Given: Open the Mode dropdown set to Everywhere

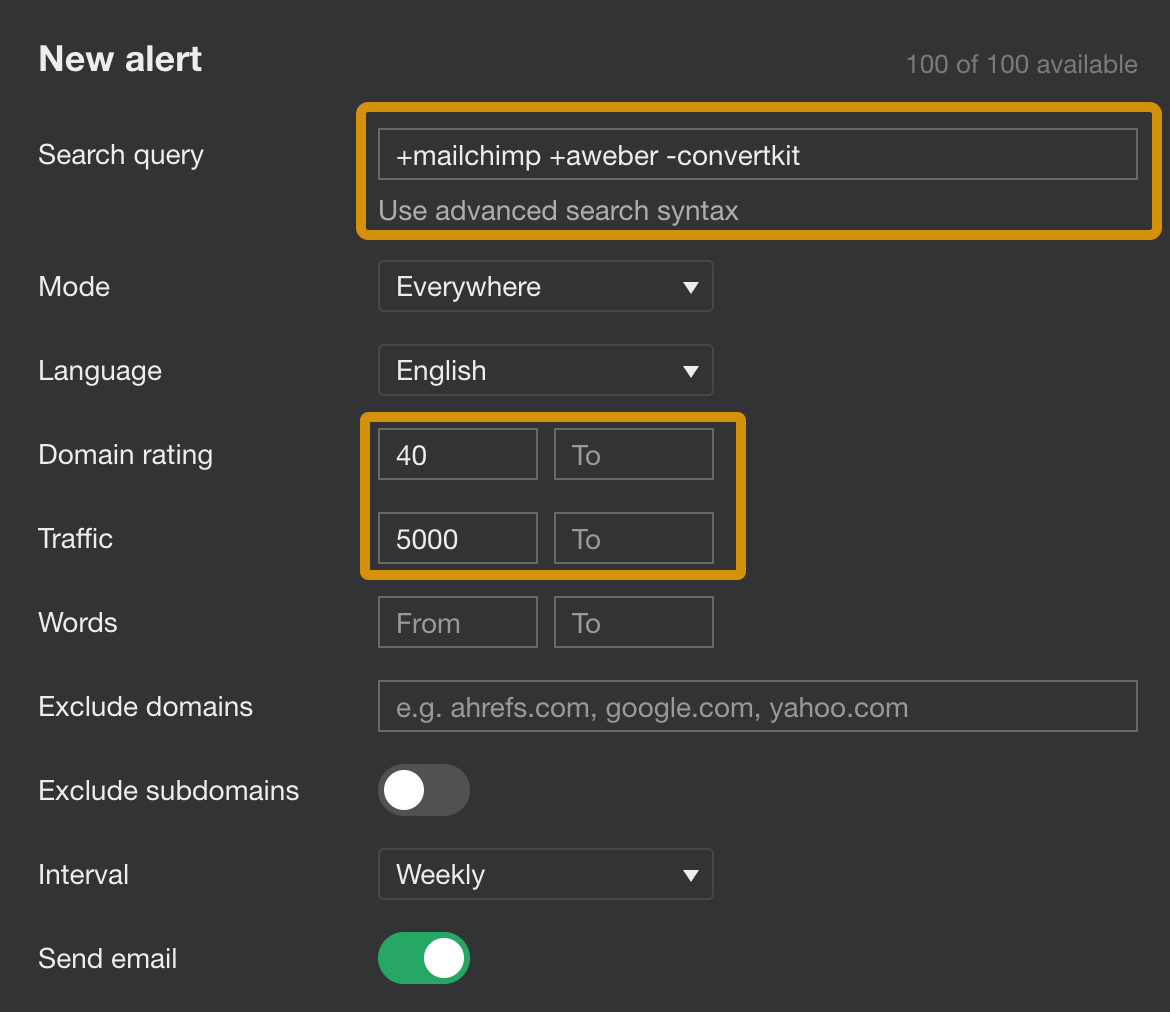Looking at the screenshot, I should pos(545,287).
